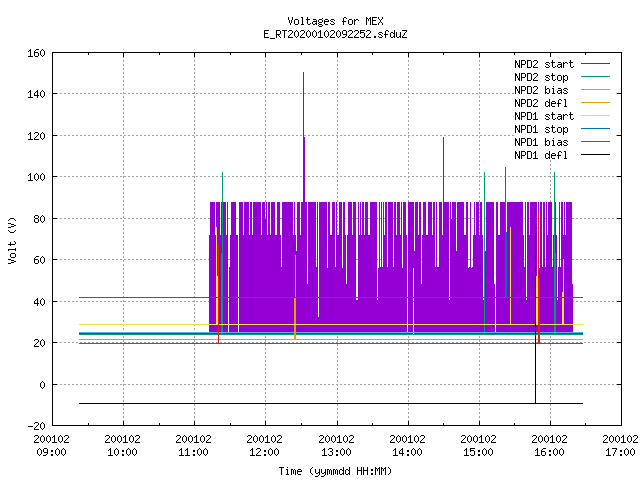
Task: Click the 15:00 time axis label
Action: [478, 452]
